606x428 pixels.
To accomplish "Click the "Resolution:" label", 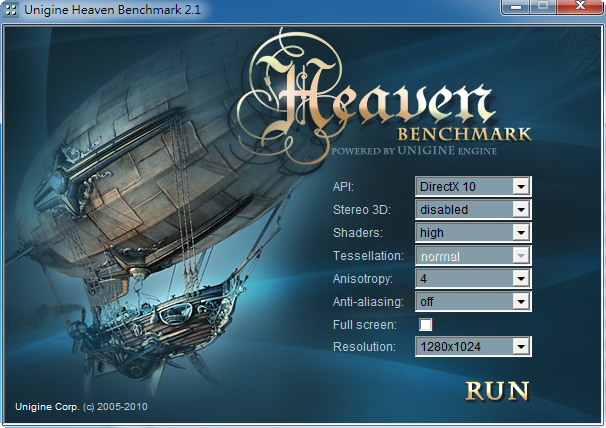I will (364, 347).
